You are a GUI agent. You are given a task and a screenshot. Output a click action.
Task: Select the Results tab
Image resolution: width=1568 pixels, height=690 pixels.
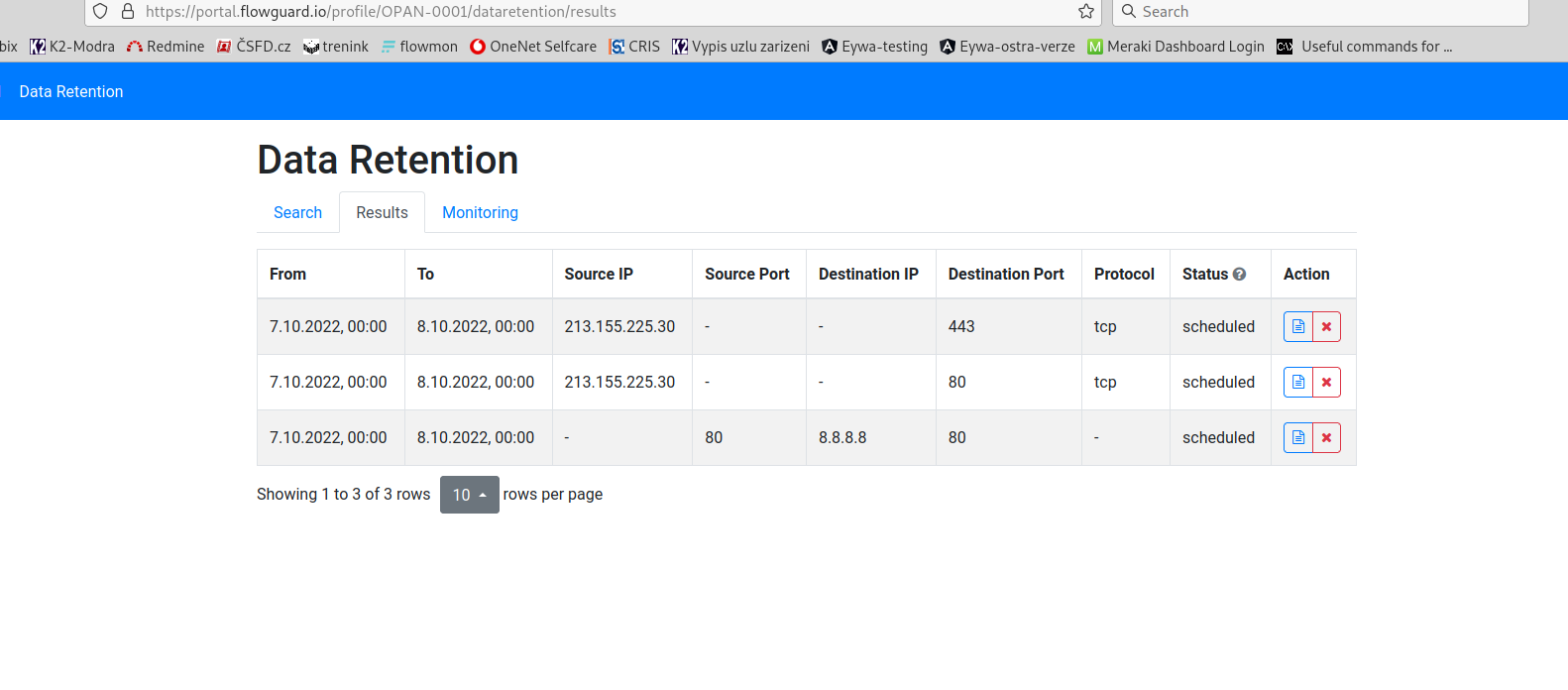click(x=382, y=213)
